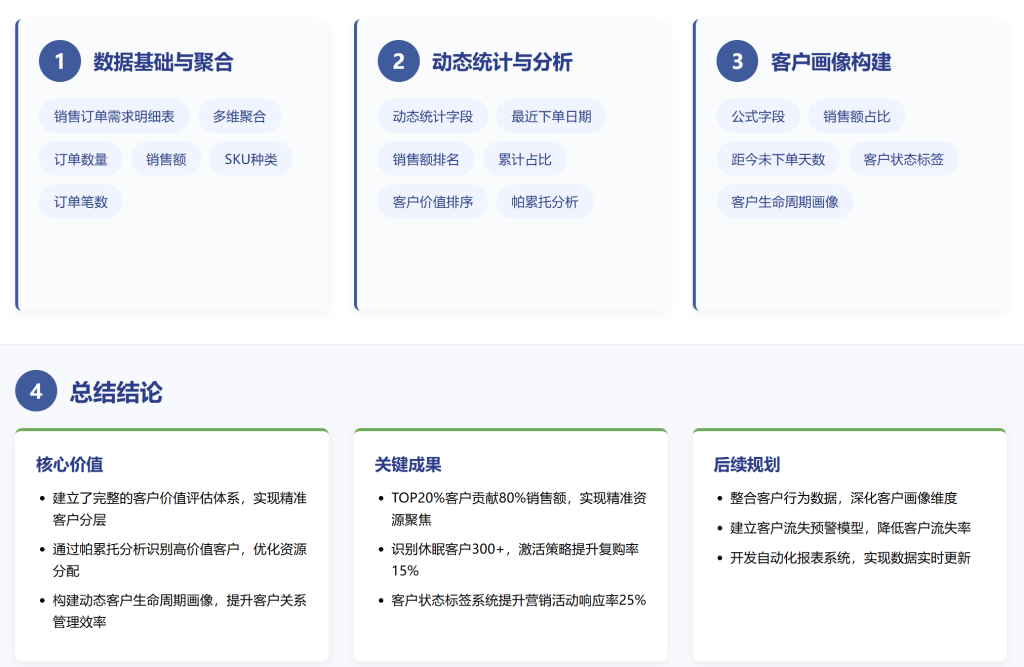Click the bullet 整合客户行为数据

coord(844,498)
